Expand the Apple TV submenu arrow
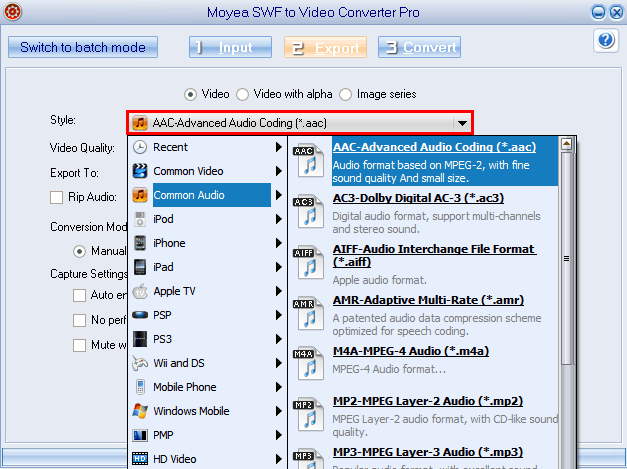Screen dimensions: 627x469 point(279,291)
